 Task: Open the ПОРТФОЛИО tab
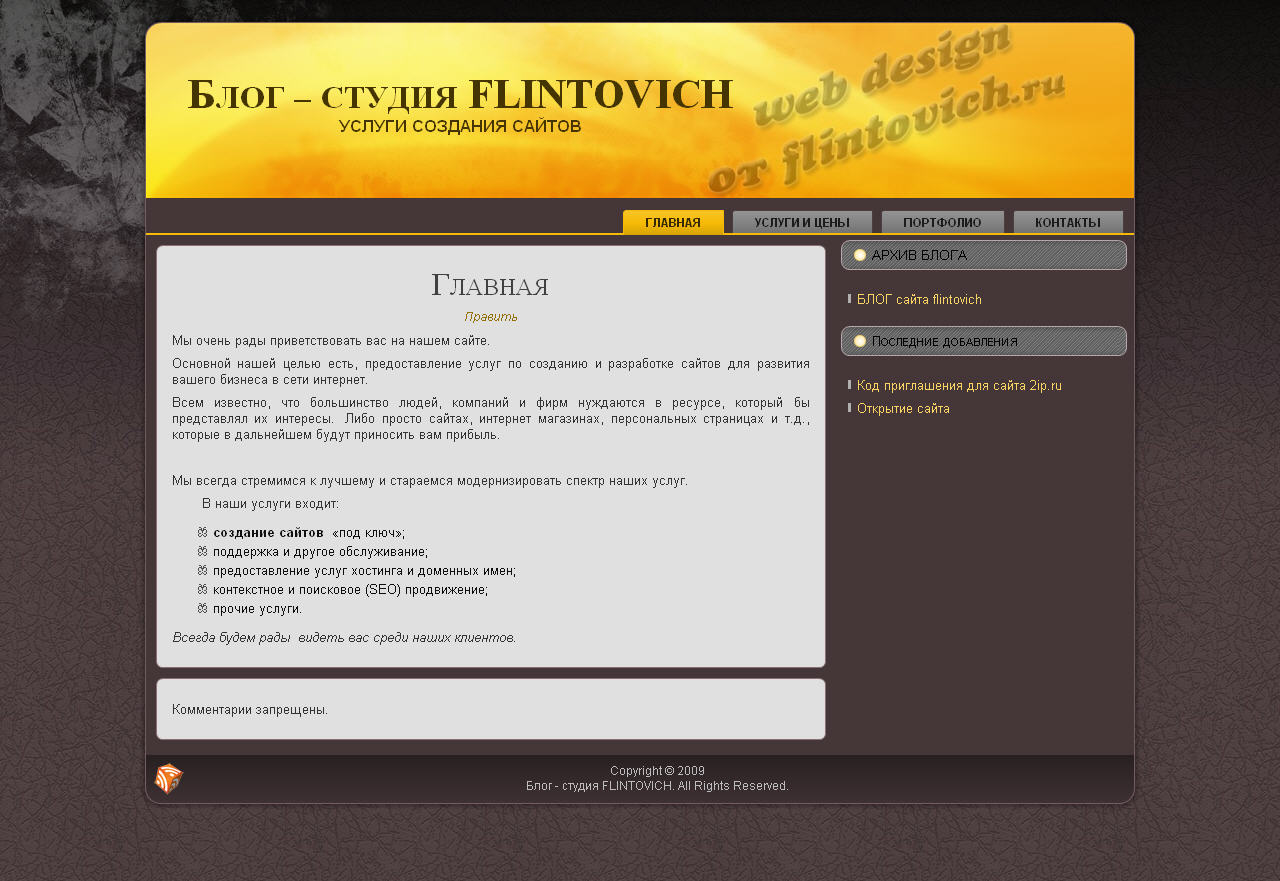942,221
